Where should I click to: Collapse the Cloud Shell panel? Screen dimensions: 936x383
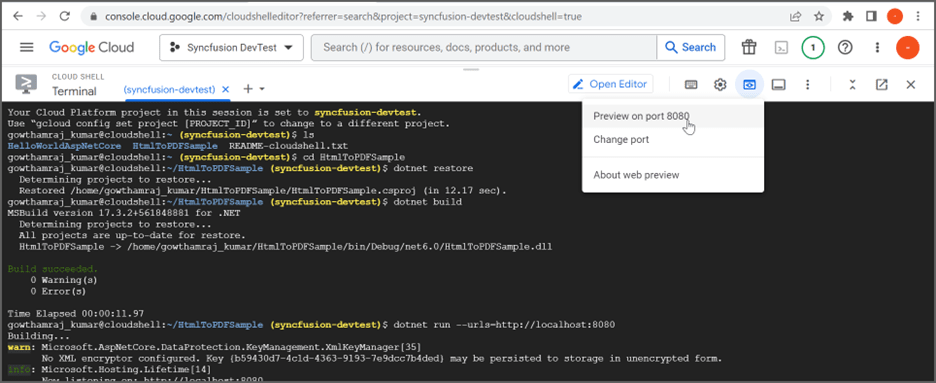(852, 85)
